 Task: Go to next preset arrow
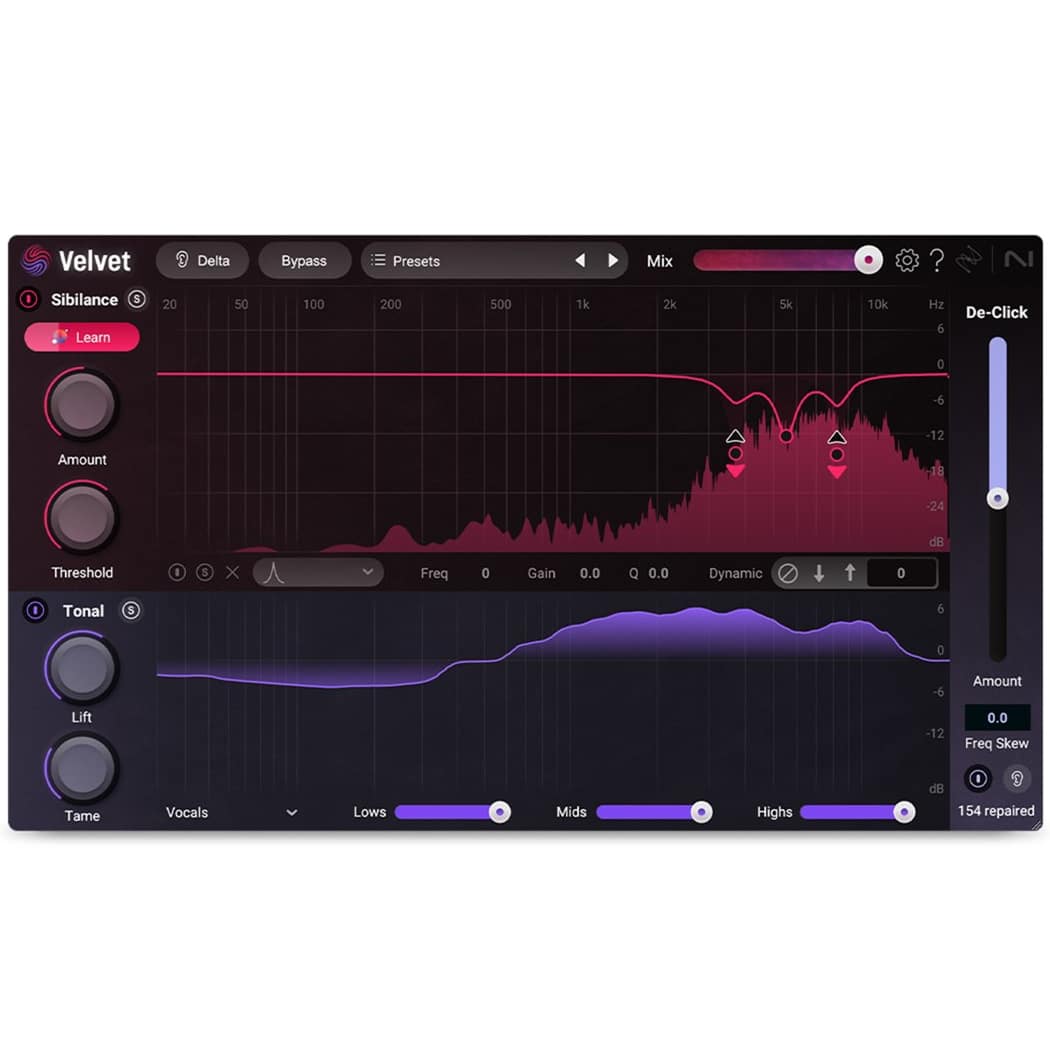(612, 260)
